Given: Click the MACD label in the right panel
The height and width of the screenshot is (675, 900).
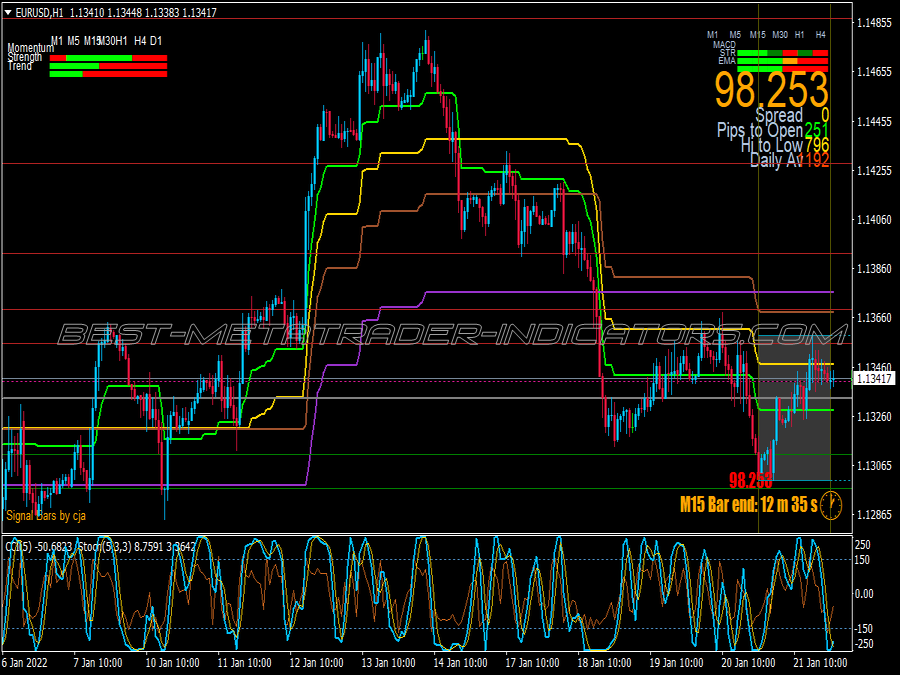Looking at the screenshot, I should (724, 44).
